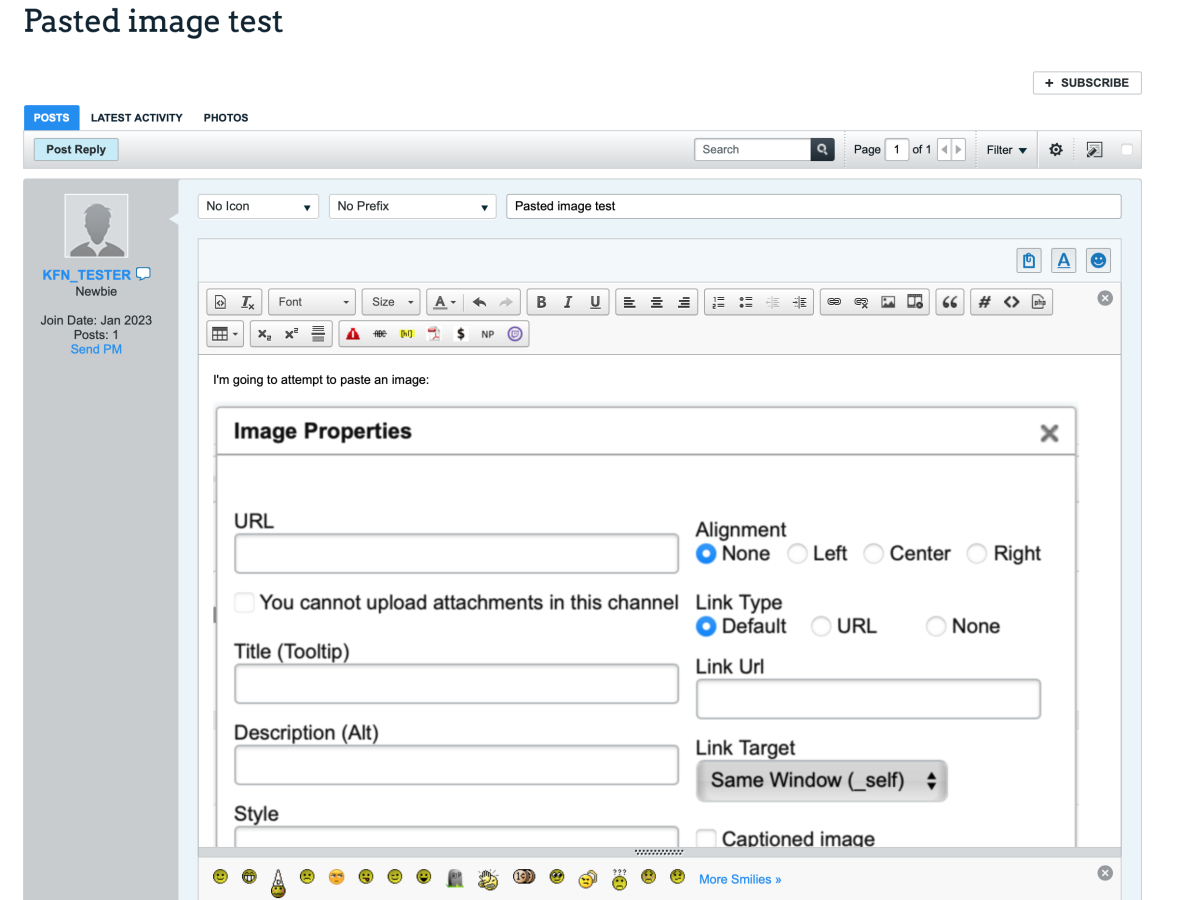This screenshot has width=1193, height=900.
Task: Insert a bulleted list
Action: click(x=746, y=302)
